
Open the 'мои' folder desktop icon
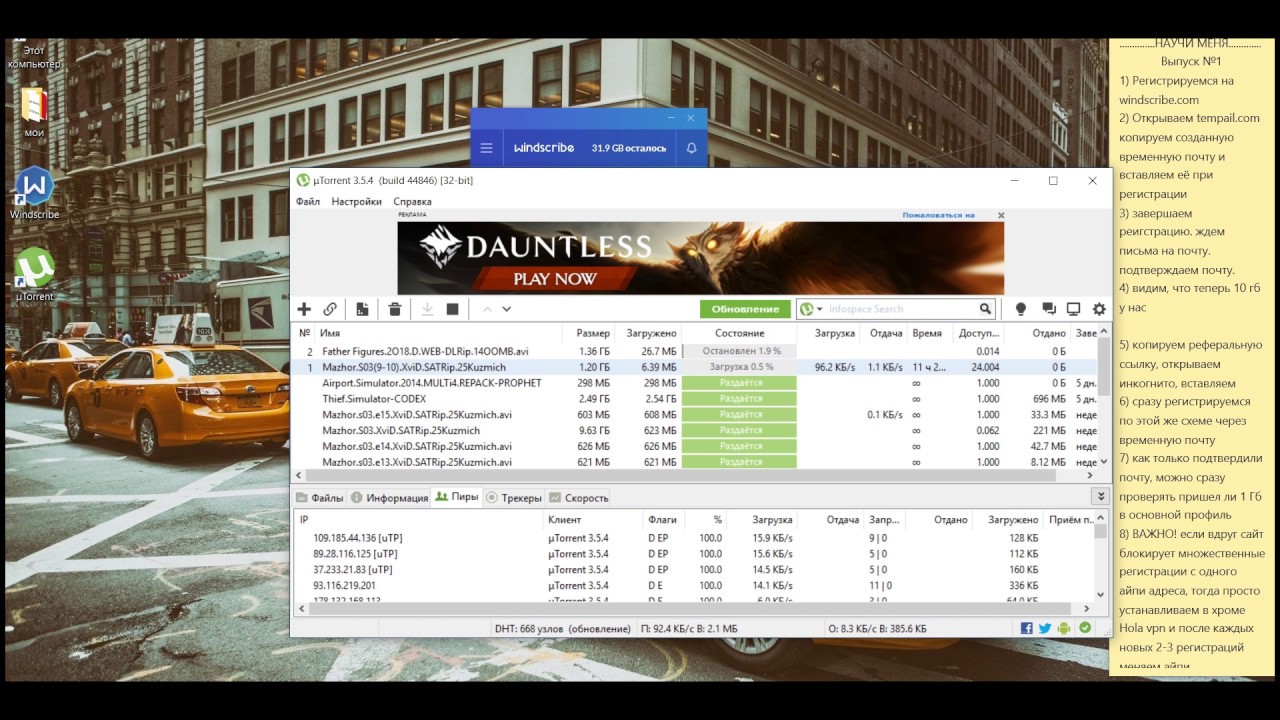coord(34,111)
